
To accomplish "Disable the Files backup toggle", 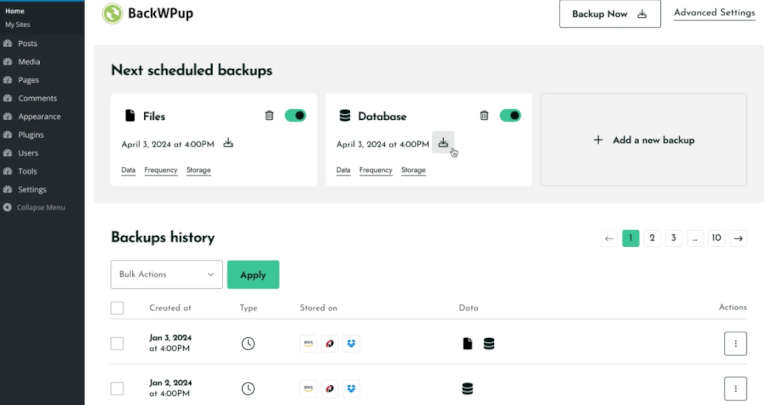I will click(x=295, y=116).
